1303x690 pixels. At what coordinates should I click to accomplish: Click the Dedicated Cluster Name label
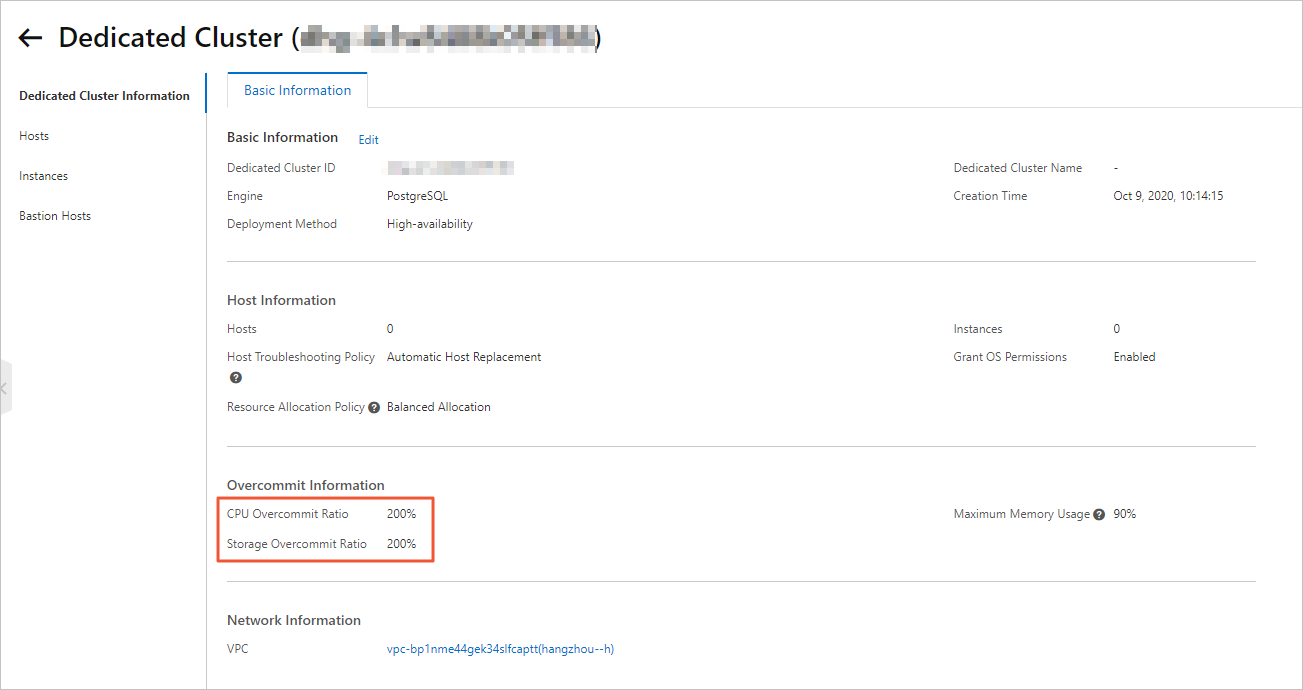pos(1018,168)
